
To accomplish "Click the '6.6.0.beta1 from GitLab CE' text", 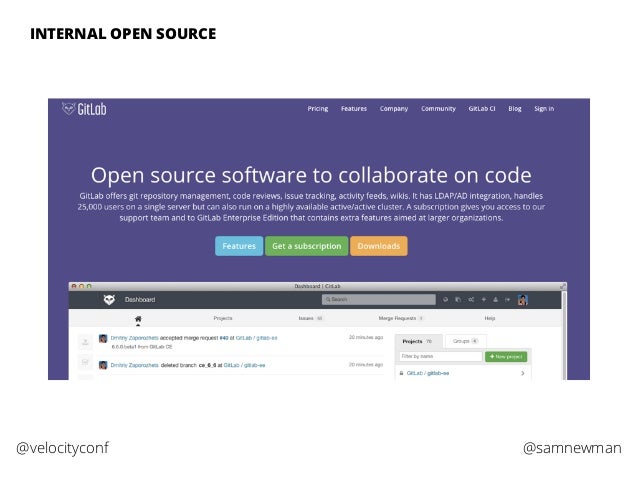I will pyautogui.click(x=142, y=347).
